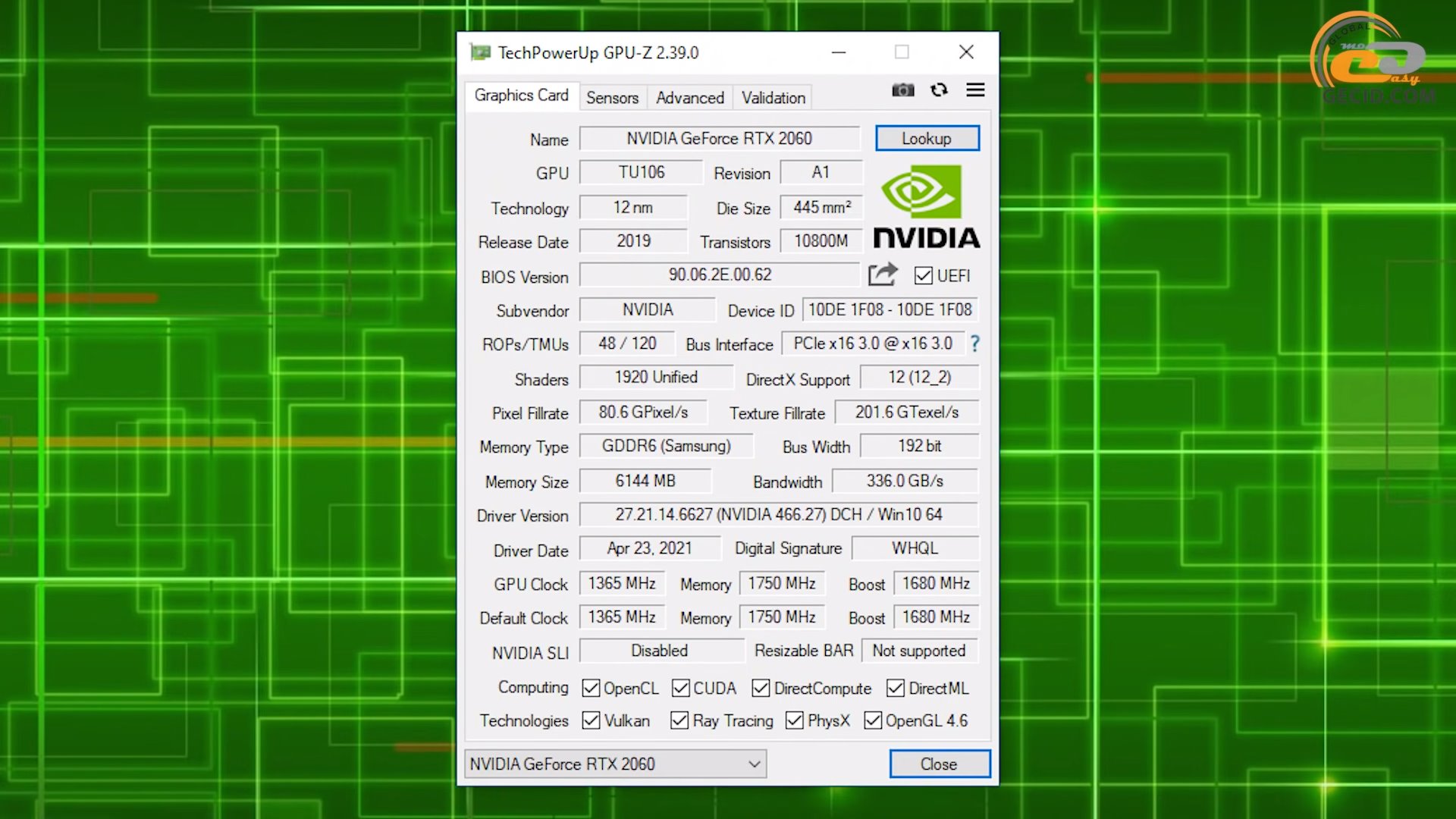Click the Lookup button
Viewport: 1456px width, 819px height.
tap(927, 139)
